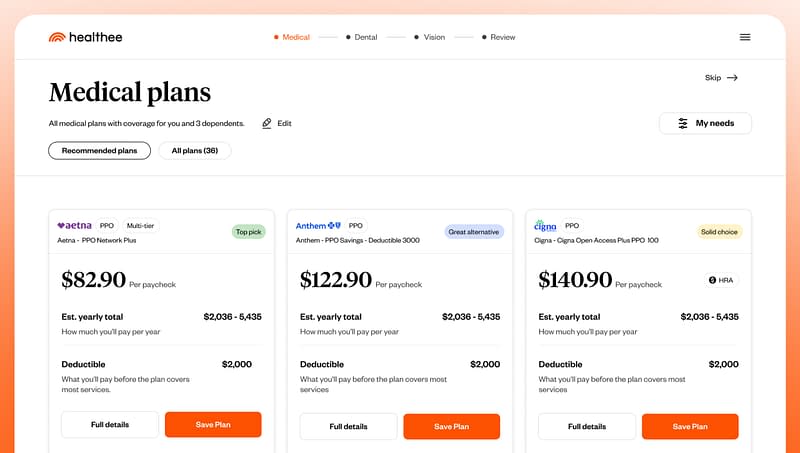Click the HRA dollar badge

pyautogui.click(x=720, y=280)
